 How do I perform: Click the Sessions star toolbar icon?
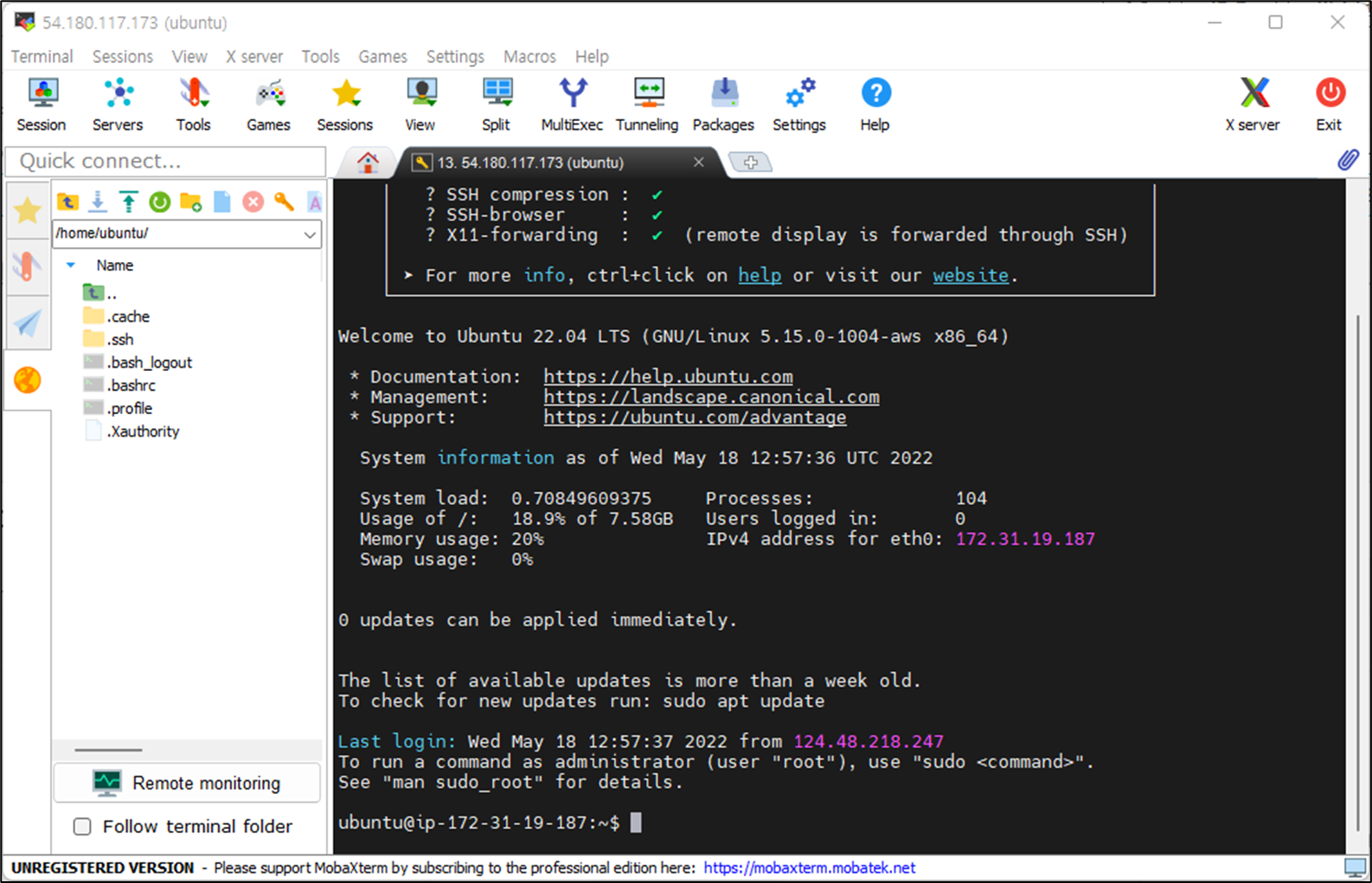click(x=345, y=105)
